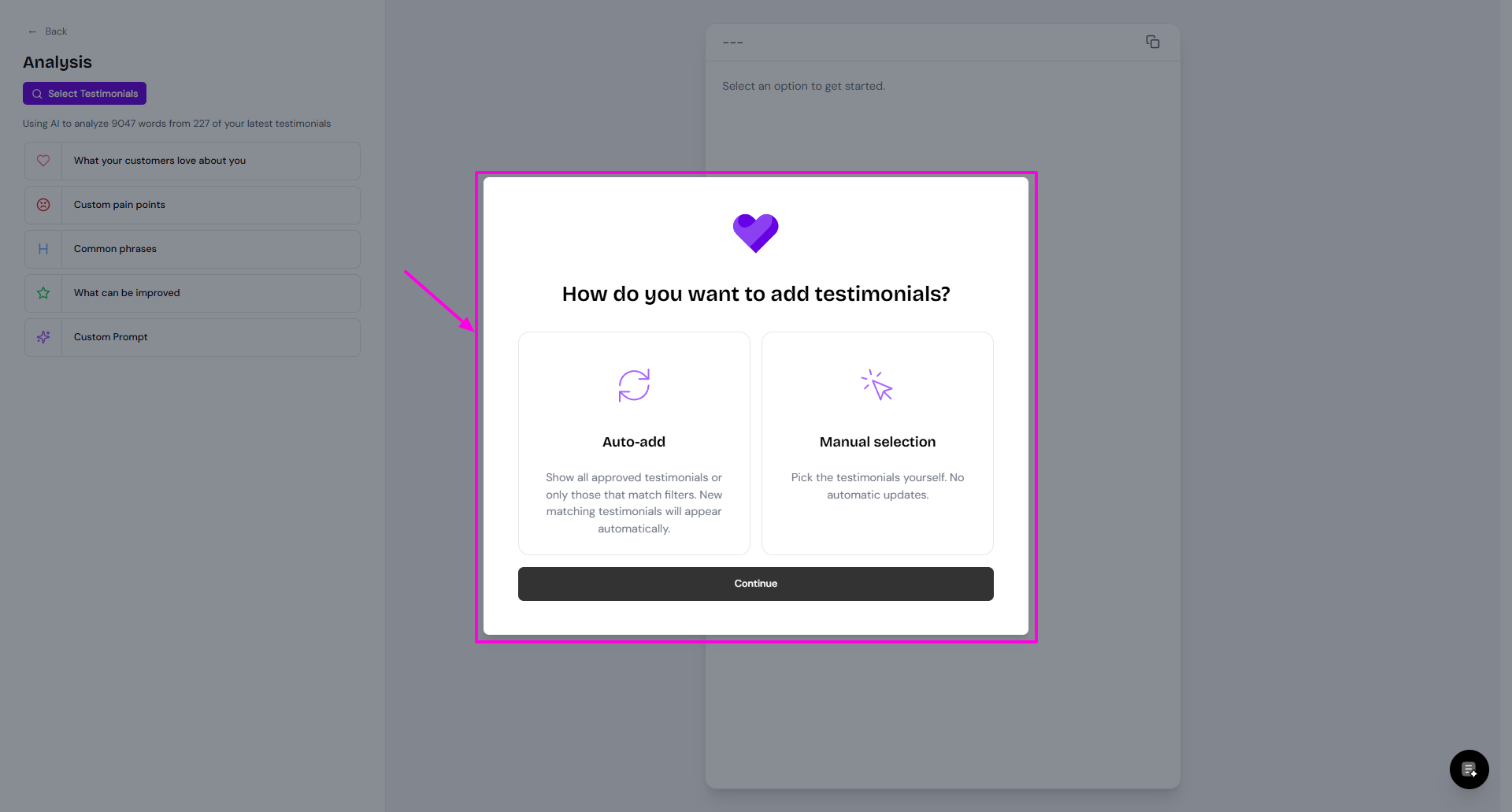Go Back using the arrow link
The height and width of the screenshot is (812, 1512).
point(48,32)
